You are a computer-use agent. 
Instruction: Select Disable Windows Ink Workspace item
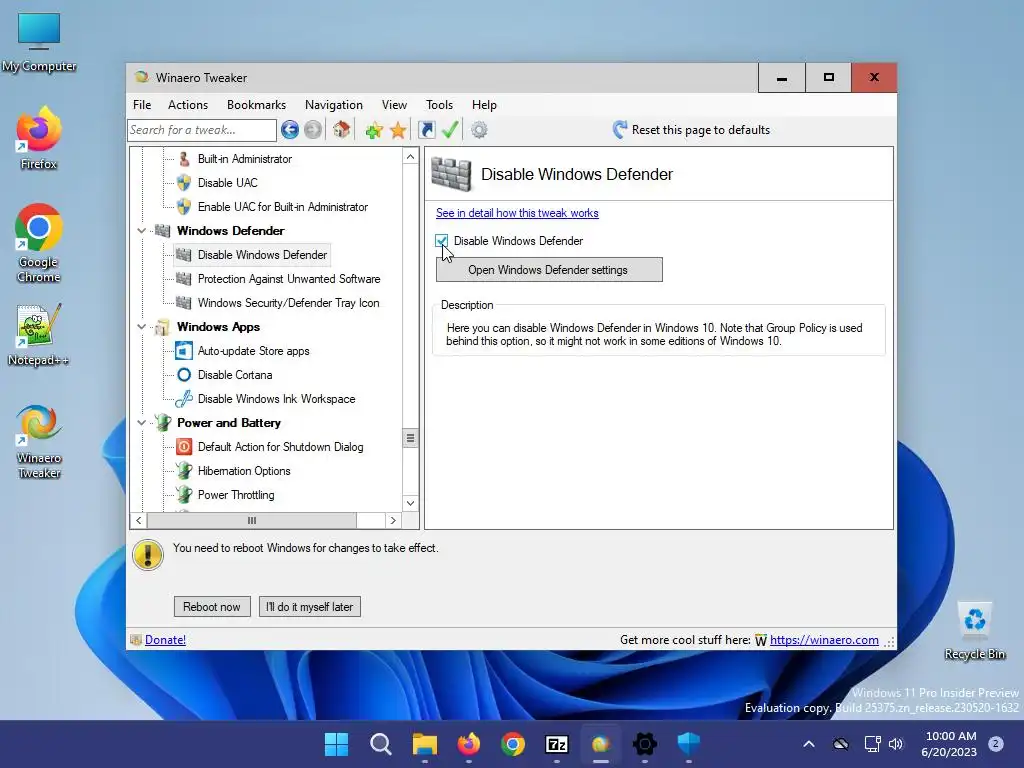(276, 399)
